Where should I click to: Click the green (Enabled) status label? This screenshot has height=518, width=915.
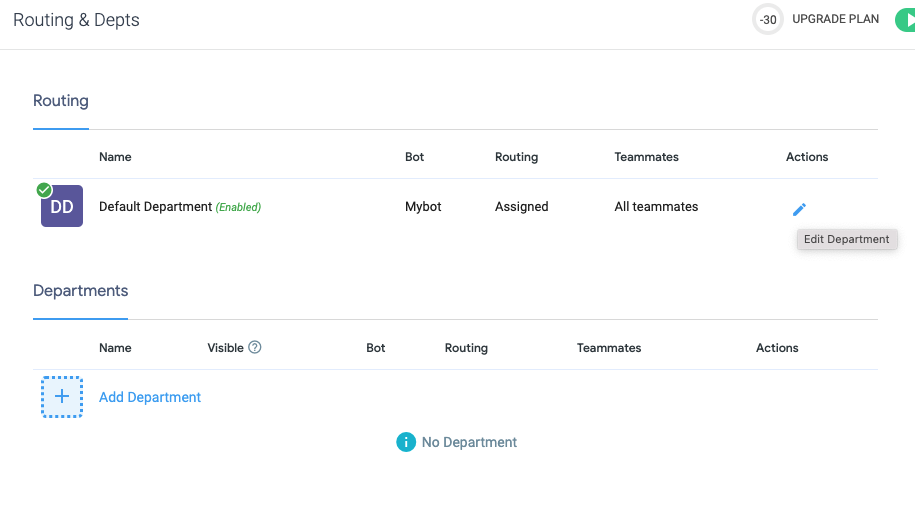pyautogui.click(x=238, y=207)
